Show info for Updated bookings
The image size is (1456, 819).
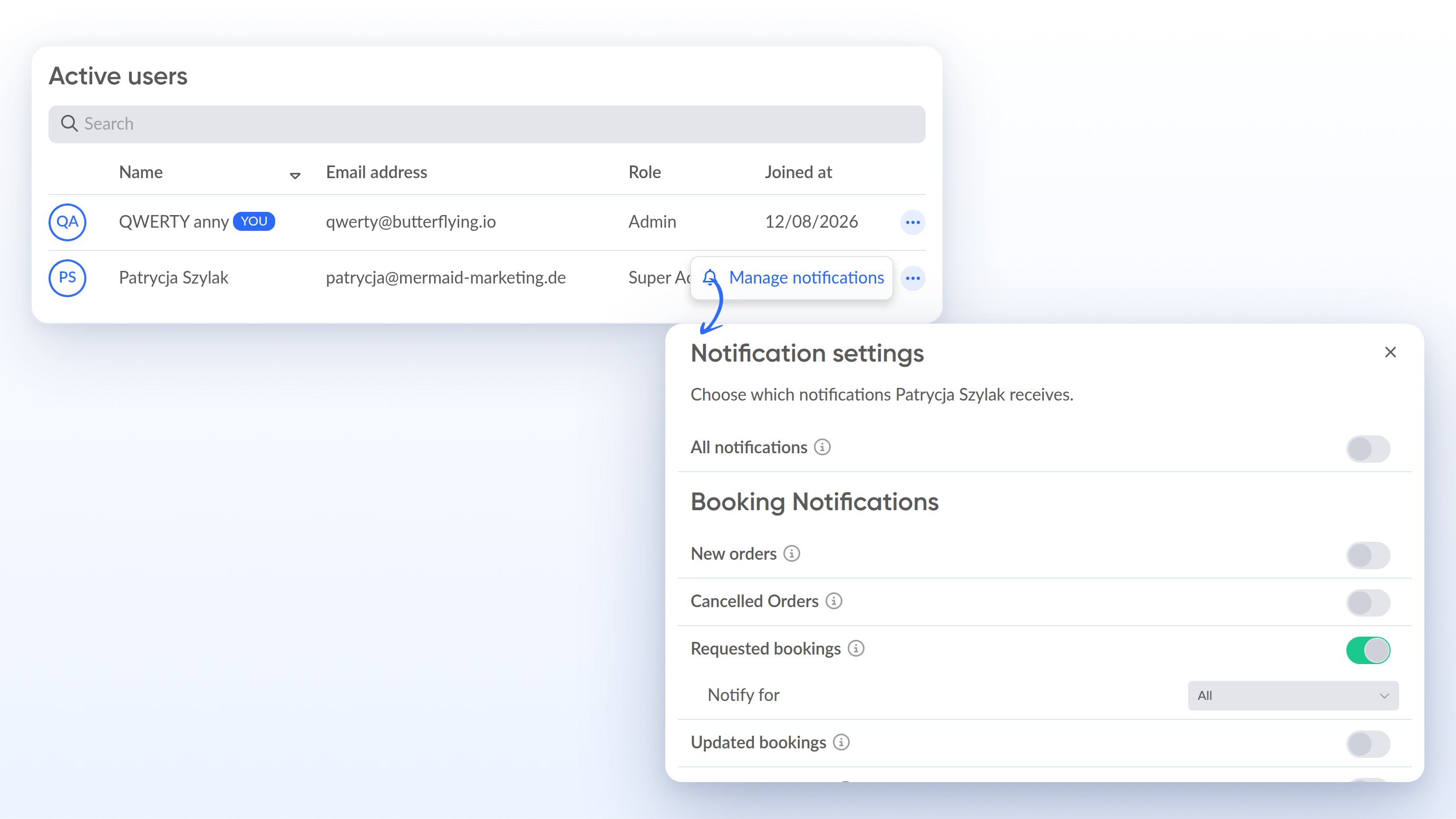point(841,742)
